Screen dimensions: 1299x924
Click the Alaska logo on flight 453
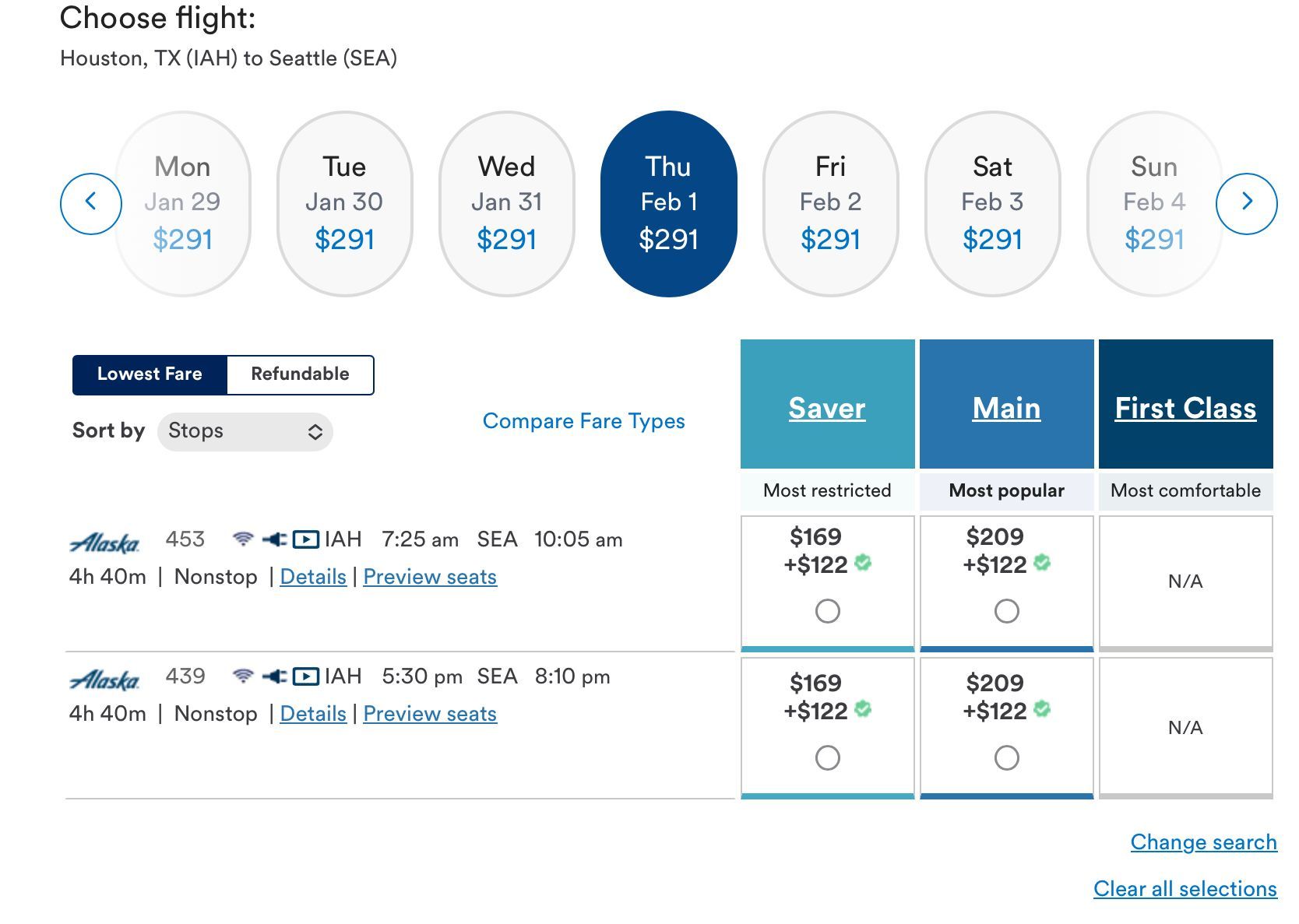pos(105,543)
